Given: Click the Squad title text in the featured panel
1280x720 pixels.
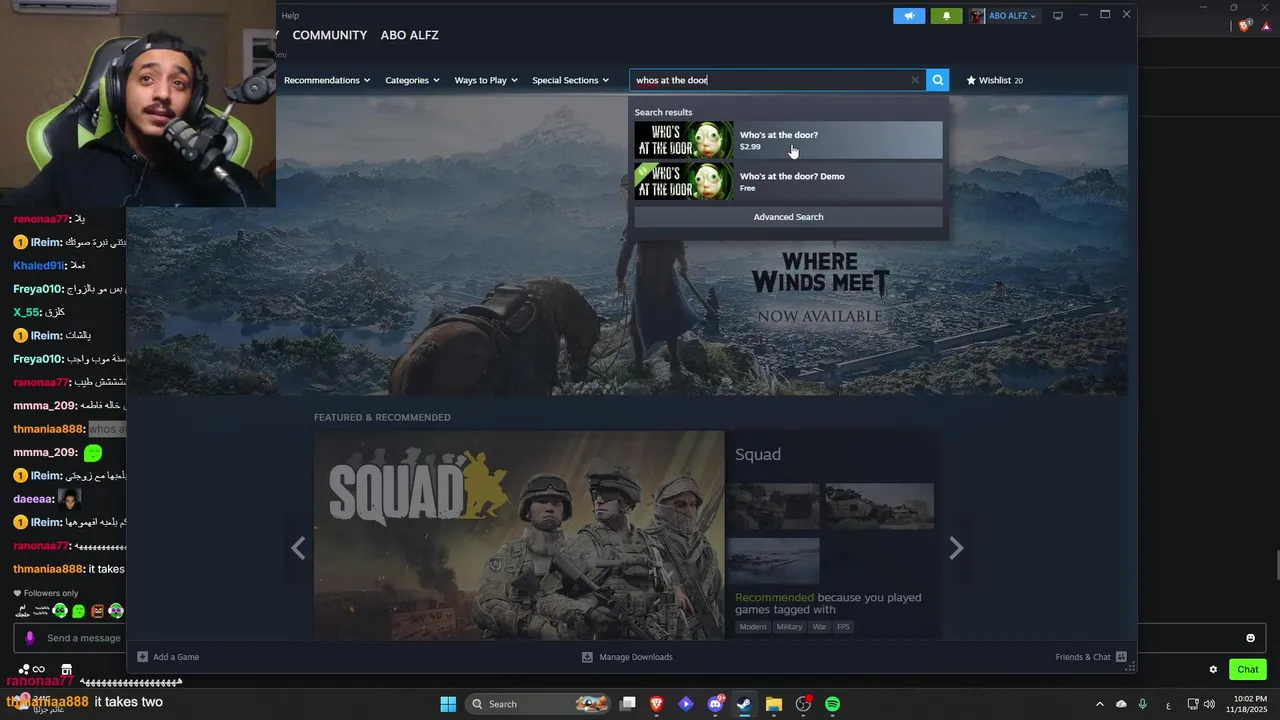Looking at the screenshot, I should click(x=758, y=454).
